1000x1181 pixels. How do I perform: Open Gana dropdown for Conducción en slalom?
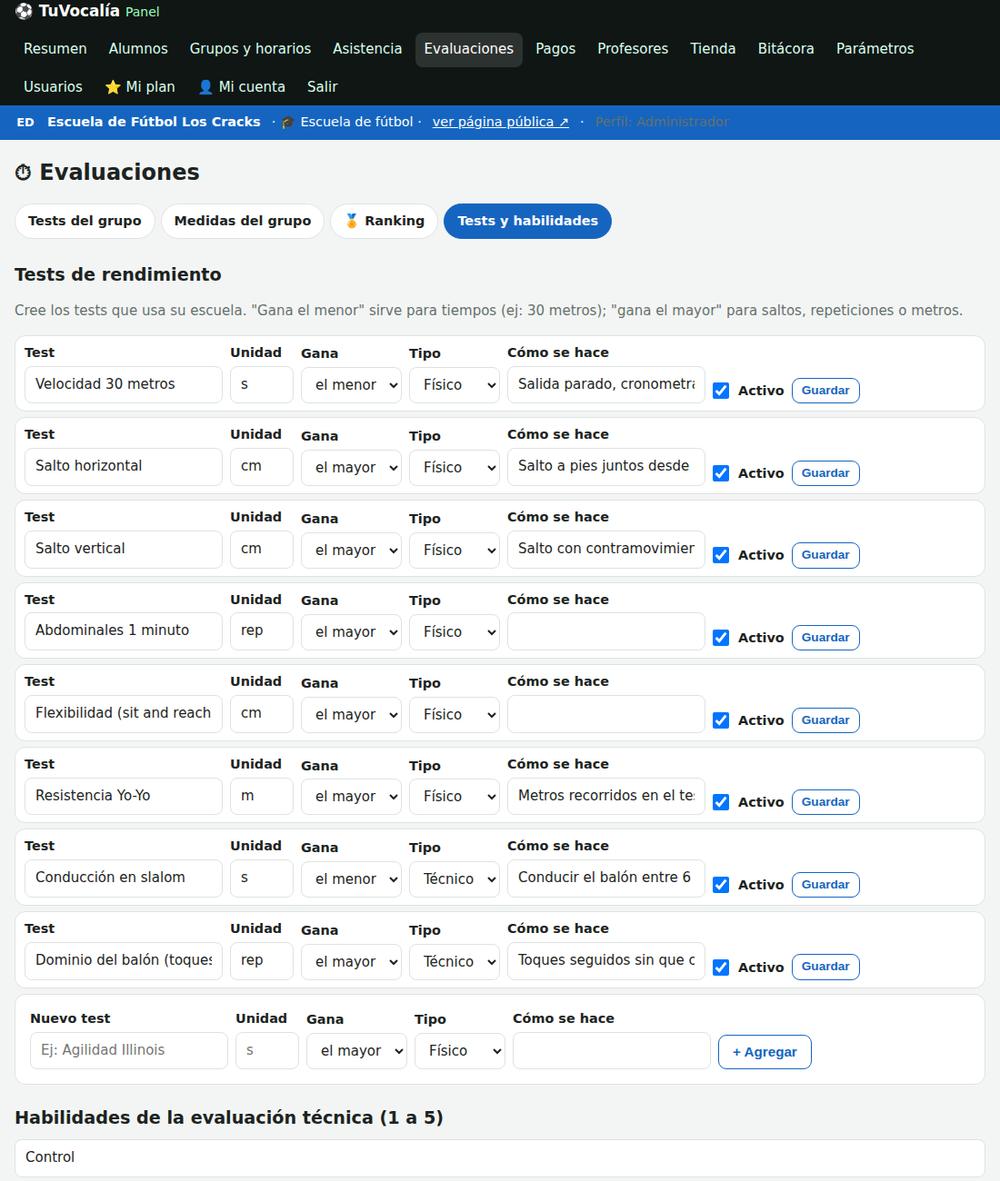coord(351,879)
